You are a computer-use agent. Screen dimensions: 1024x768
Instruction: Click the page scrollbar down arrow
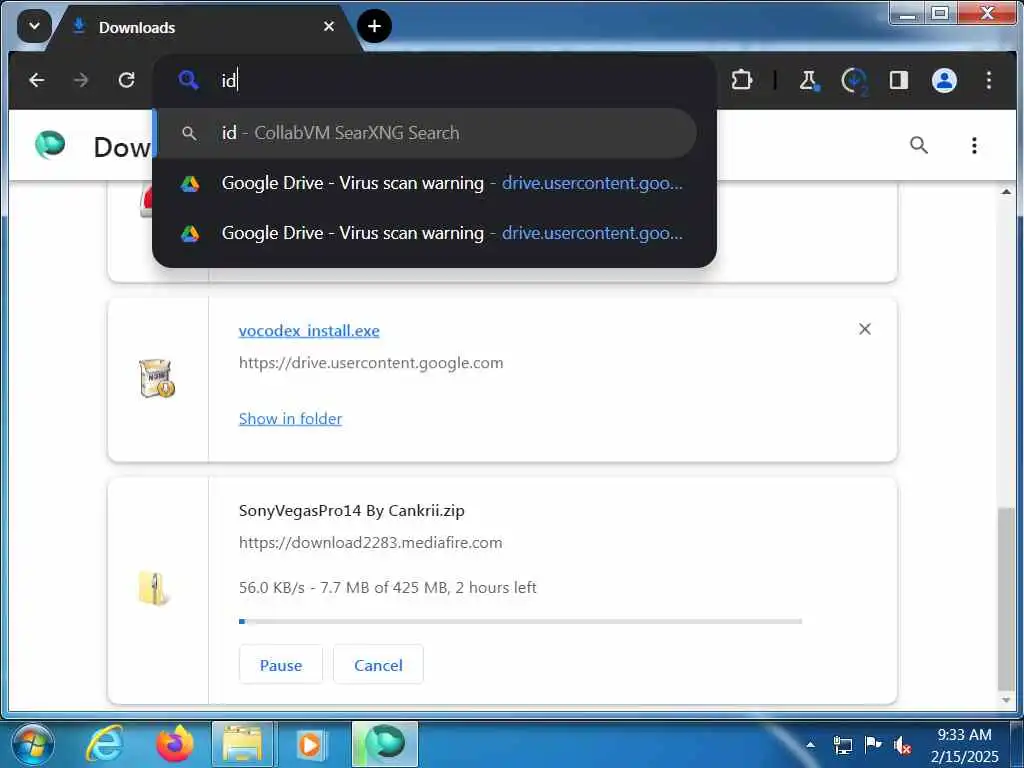pyautogui.click(x=1006, y=699)
